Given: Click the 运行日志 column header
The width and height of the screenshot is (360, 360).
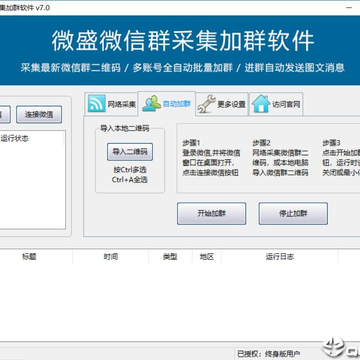Looking at the screenshot, I should 280,257.
